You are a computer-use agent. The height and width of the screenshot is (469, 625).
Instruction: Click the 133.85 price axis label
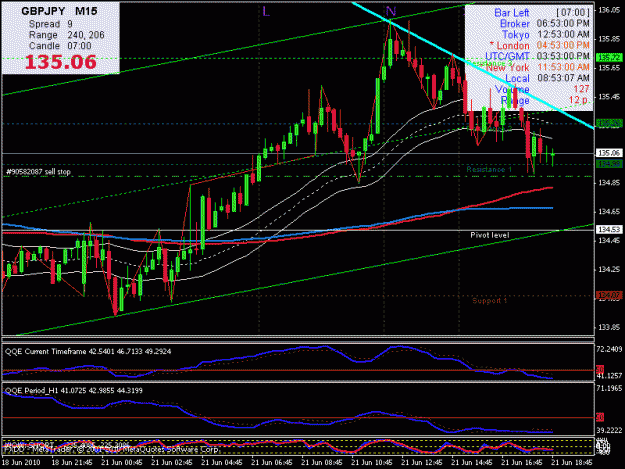point(609,327)
